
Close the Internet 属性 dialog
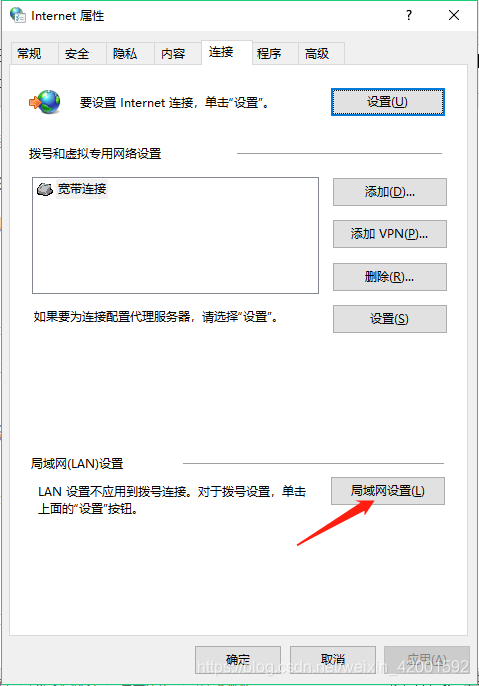pyautogui.click(x=454, y=15)
